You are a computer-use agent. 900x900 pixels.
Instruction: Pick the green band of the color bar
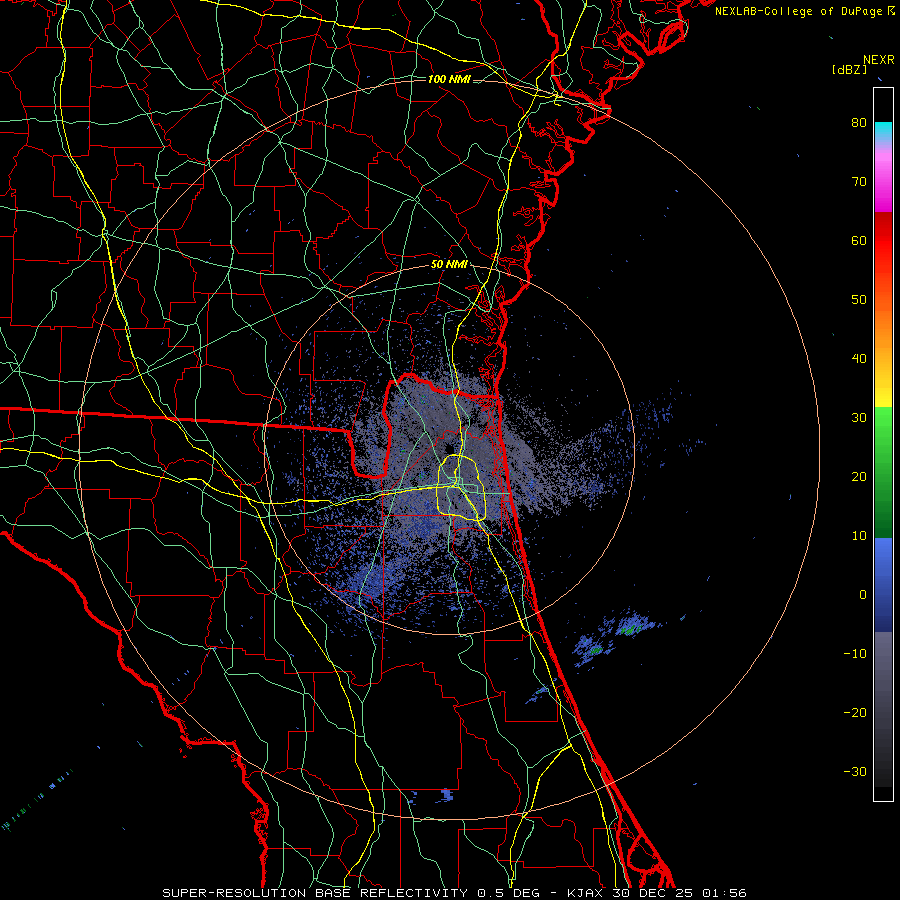883,472
